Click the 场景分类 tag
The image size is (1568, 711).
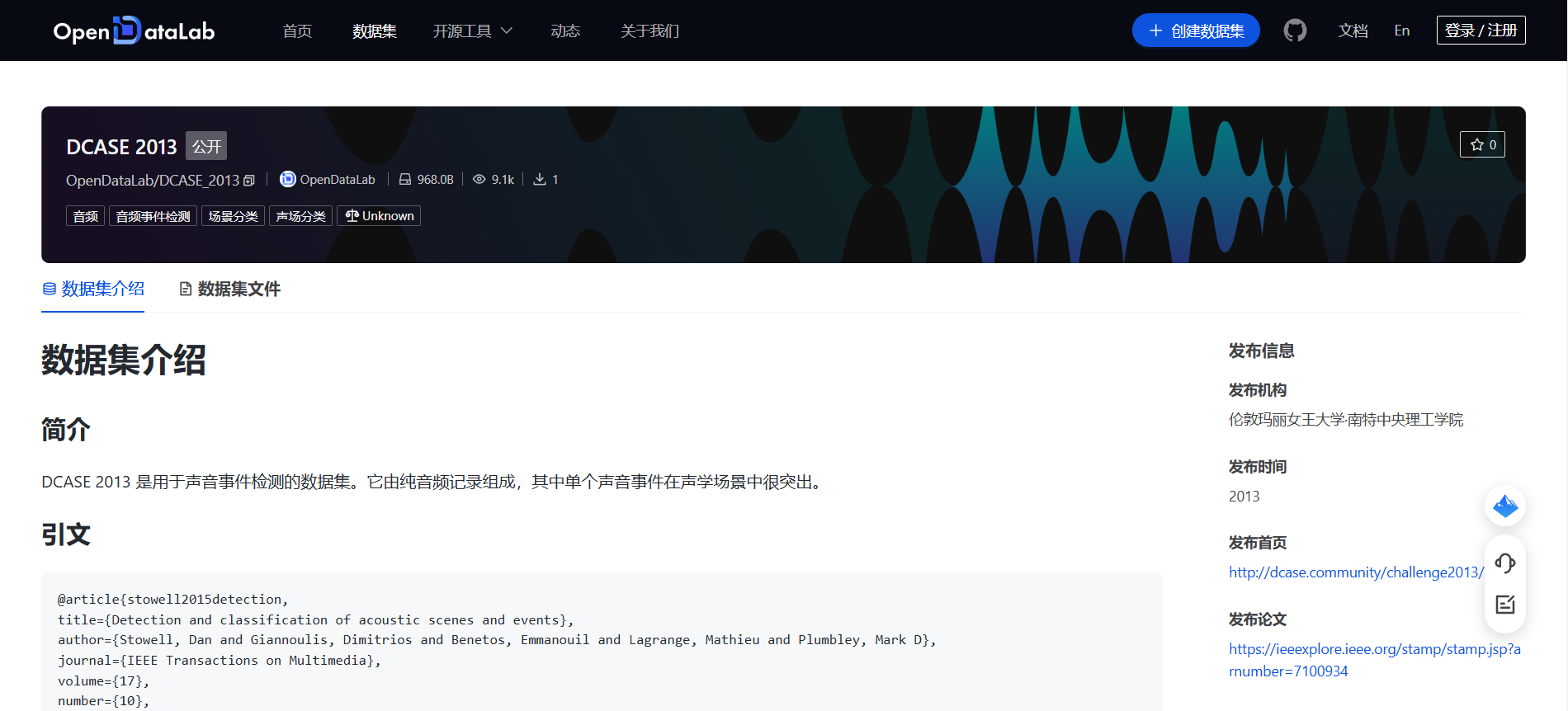tap(233, 216)
